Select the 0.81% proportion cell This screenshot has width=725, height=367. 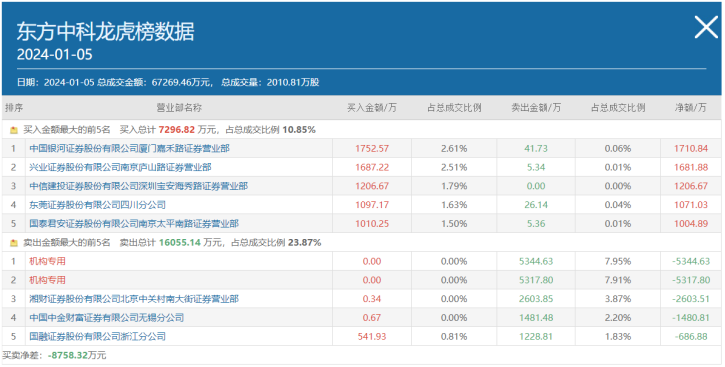(454, 336)
